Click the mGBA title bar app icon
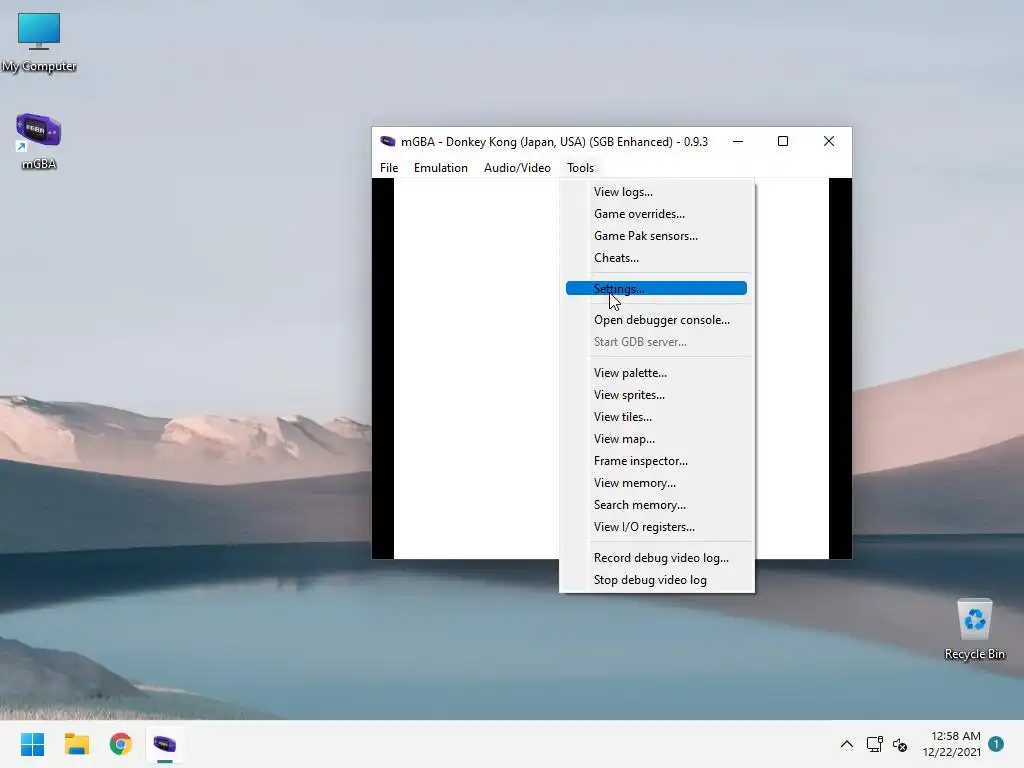The image size is (1024, 768). [388, 141]
